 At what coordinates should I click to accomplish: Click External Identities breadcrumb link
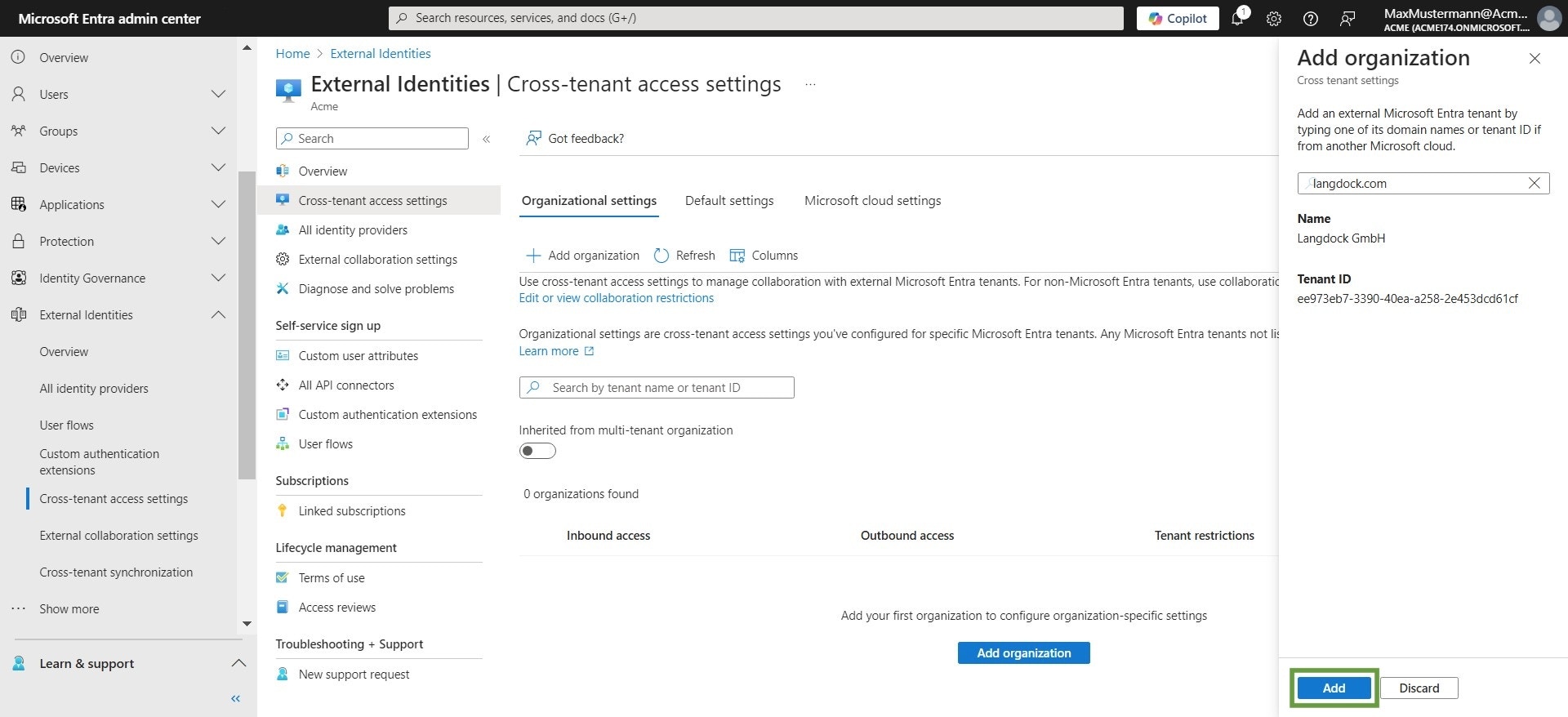point(381,53)
